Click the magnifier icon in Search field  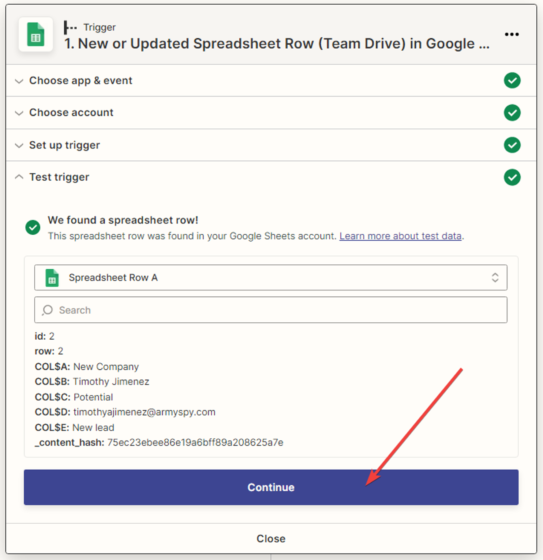[47, 310]
